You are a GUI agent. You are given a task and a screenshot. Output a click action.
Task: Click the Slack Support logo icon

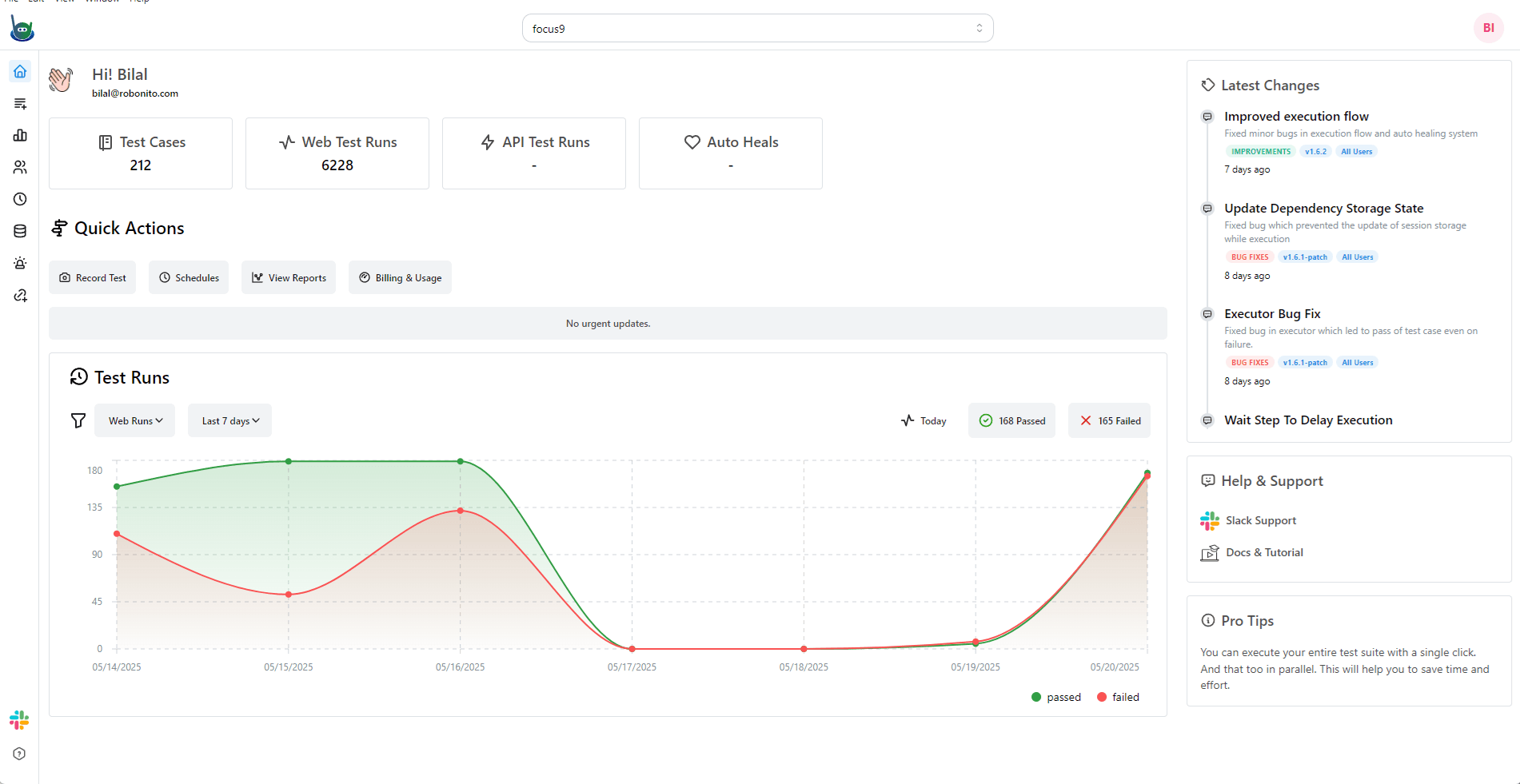click(x=1210, y=521)
